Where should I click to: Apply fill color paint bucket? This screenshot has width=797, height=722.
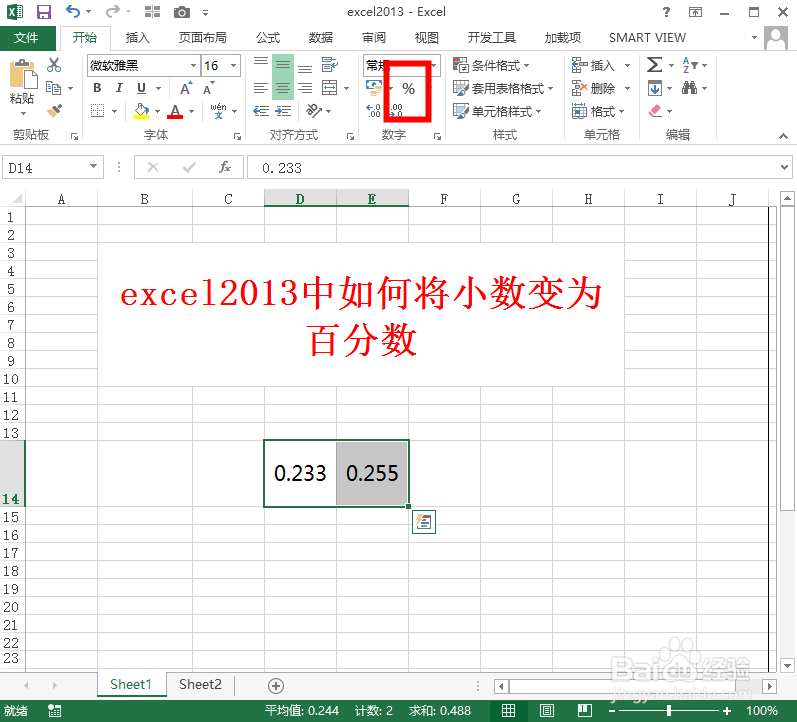pos(141,111)
